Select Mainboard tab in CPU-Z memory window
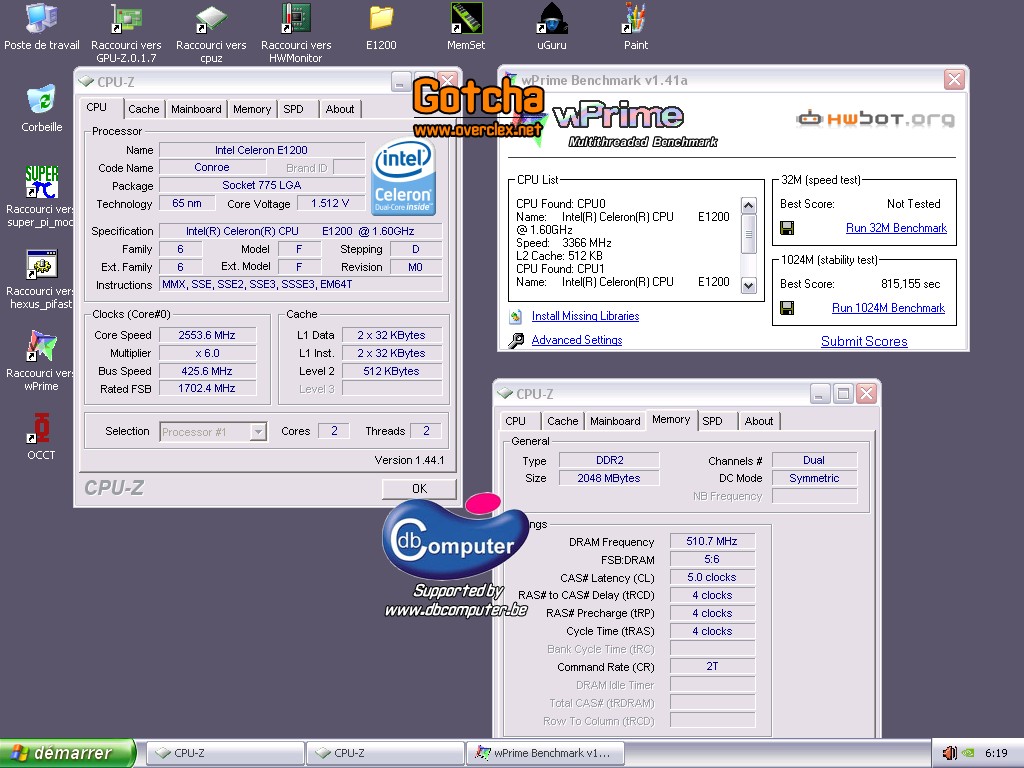Viewport: 1024px width, 768px height. [x=615, y=421]
